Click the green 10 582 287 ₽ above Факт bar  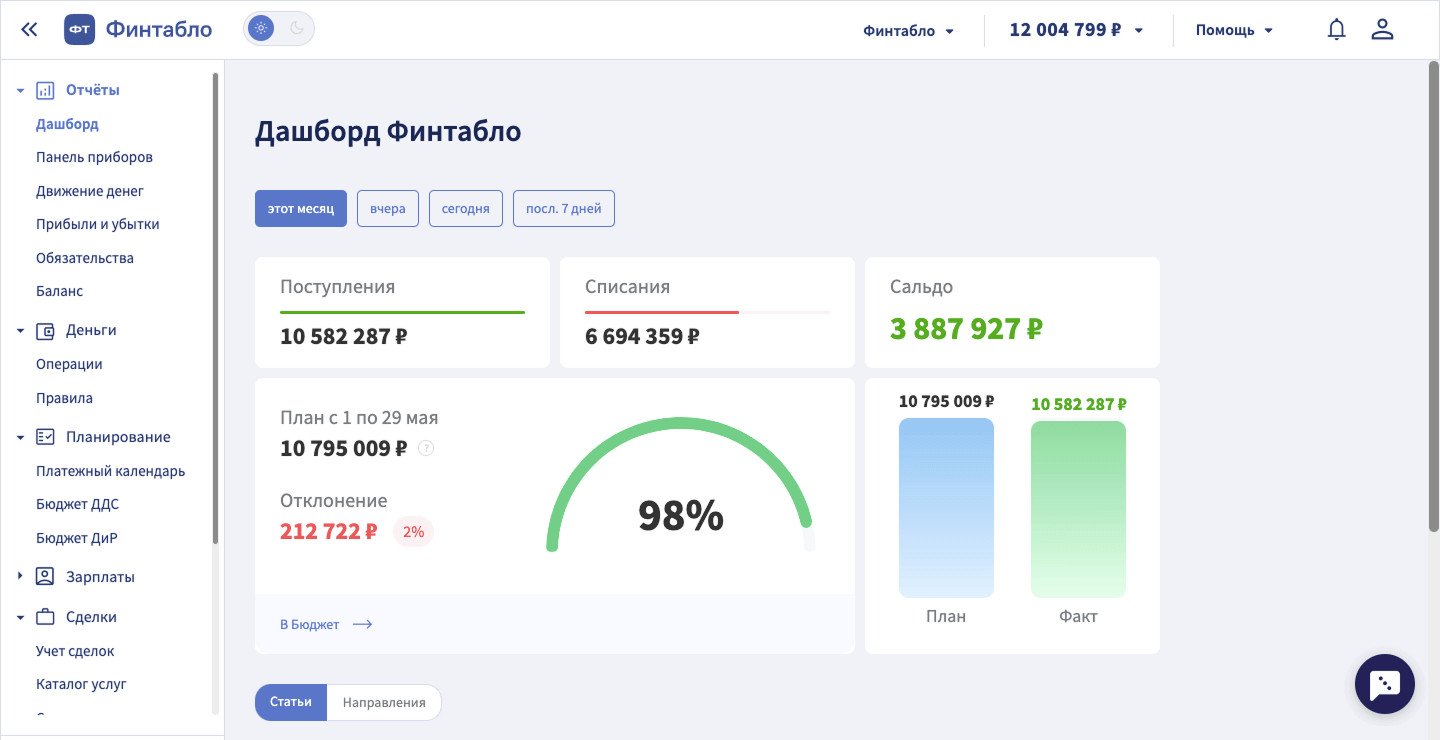click(1079, 405)
